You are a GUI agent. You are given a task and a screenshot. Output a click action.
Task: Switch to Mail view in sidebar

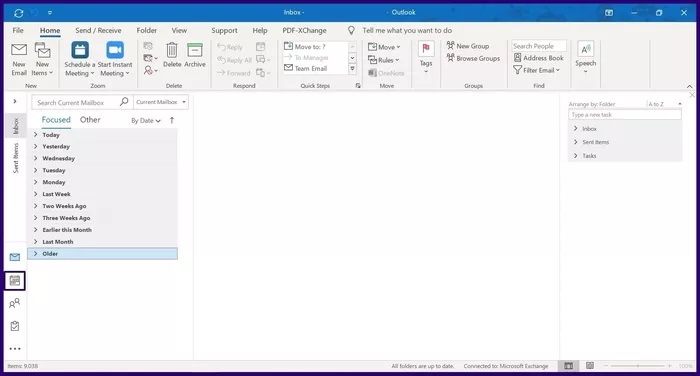click(x=15, y=257)
